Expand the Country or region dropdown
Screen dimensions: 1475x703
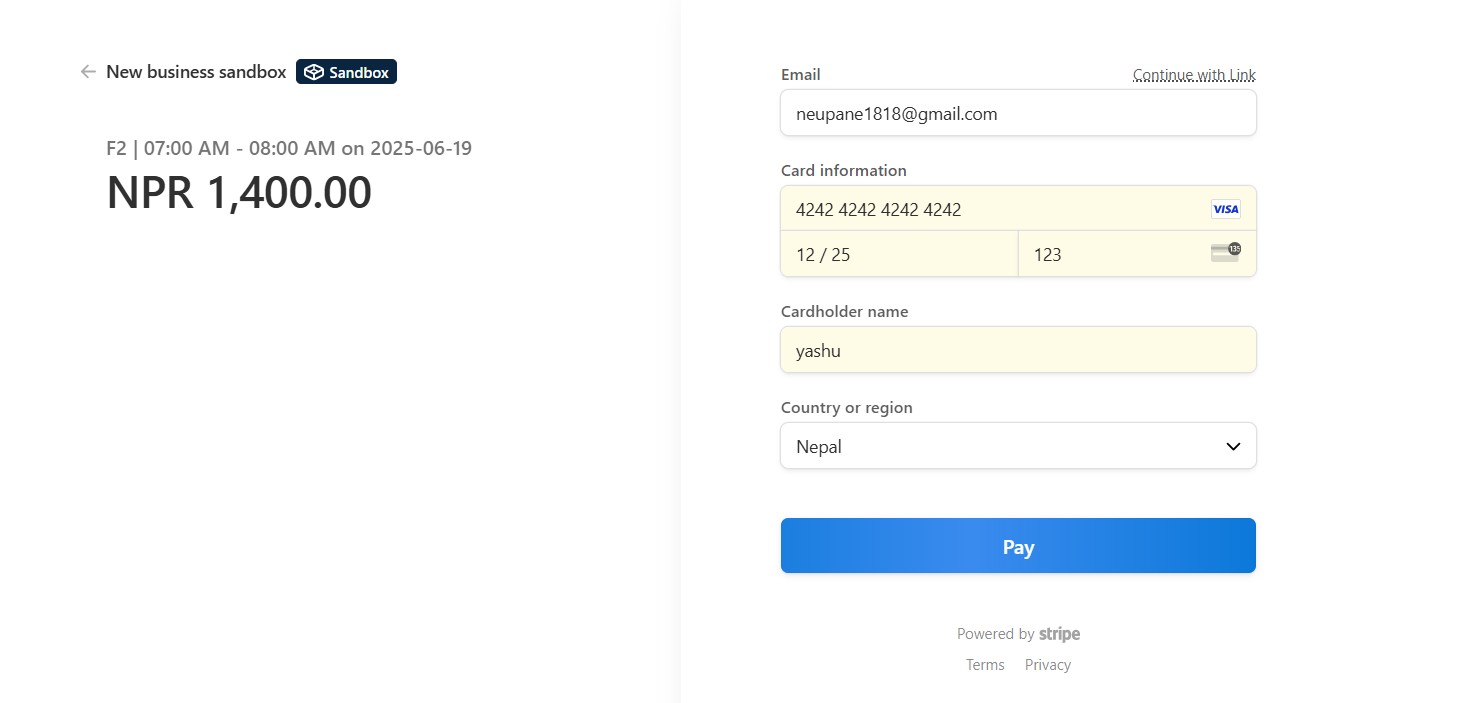coord(1018,446)
